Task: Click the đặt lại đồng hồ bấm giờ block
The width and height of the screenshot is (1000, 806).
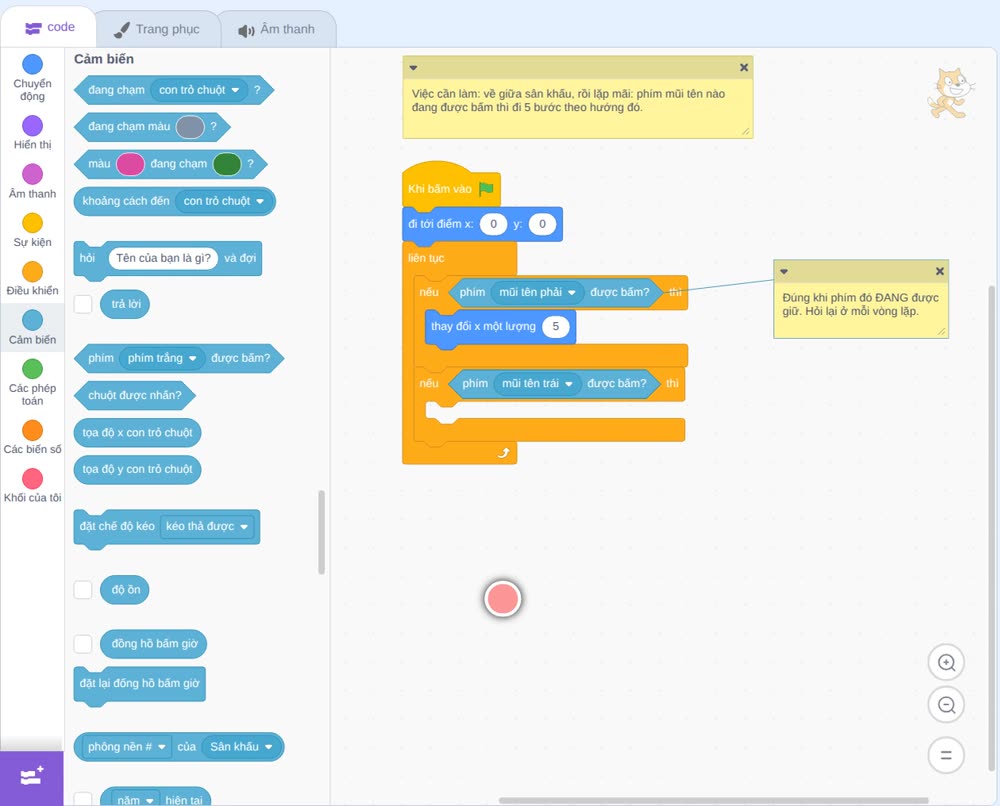Action: click(x=140, y=684)
